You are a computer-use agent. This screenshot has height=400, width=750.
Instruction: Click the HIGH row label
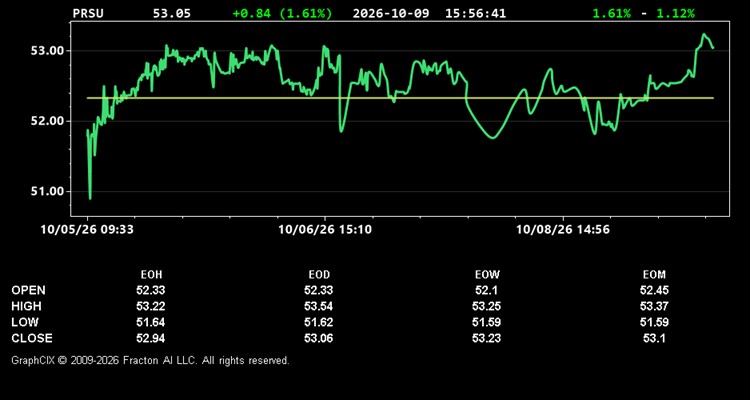tap(26, 306)
